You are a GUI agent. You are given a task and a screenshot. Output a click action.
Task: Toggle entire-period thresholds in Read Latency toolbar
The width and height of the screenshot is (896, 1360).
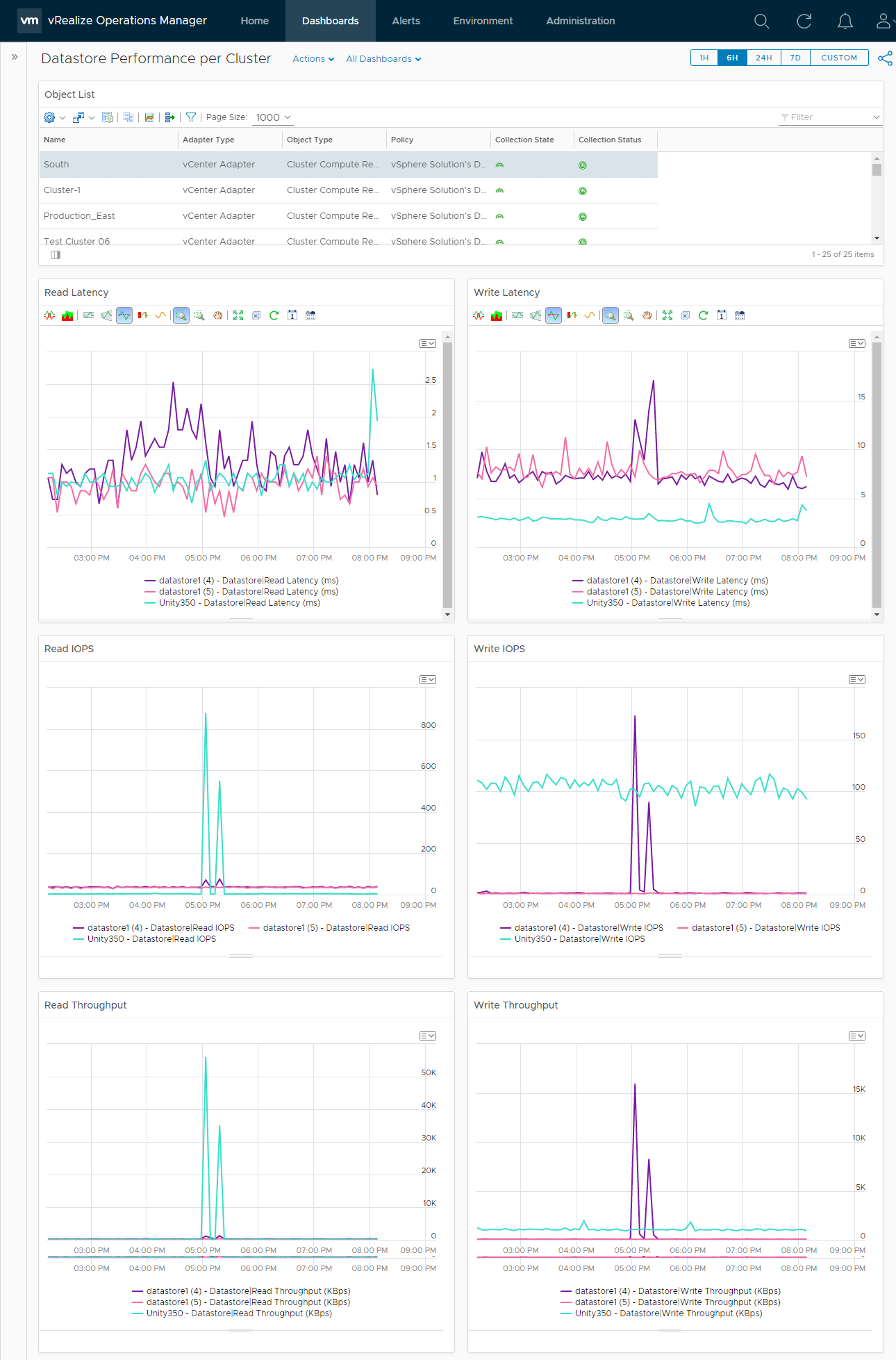[x=106, y=315]
